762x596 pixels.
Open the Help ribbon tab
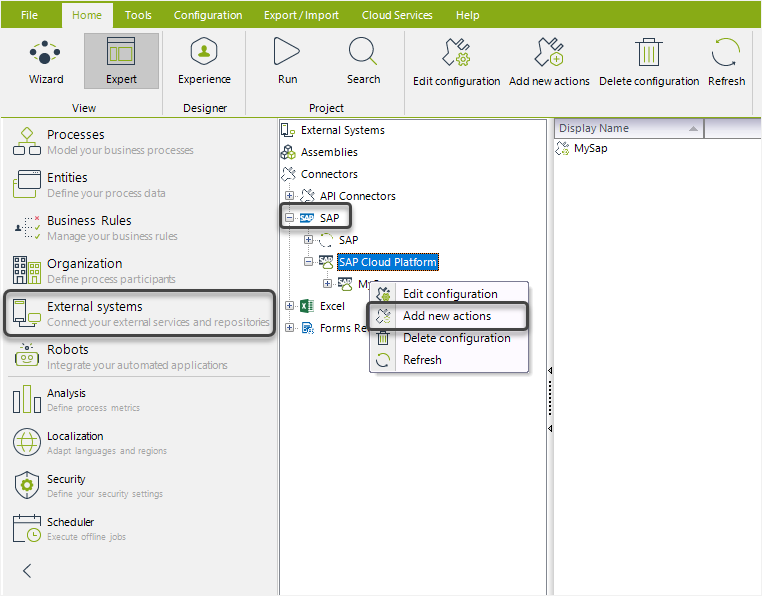click(x=468, y=15)
